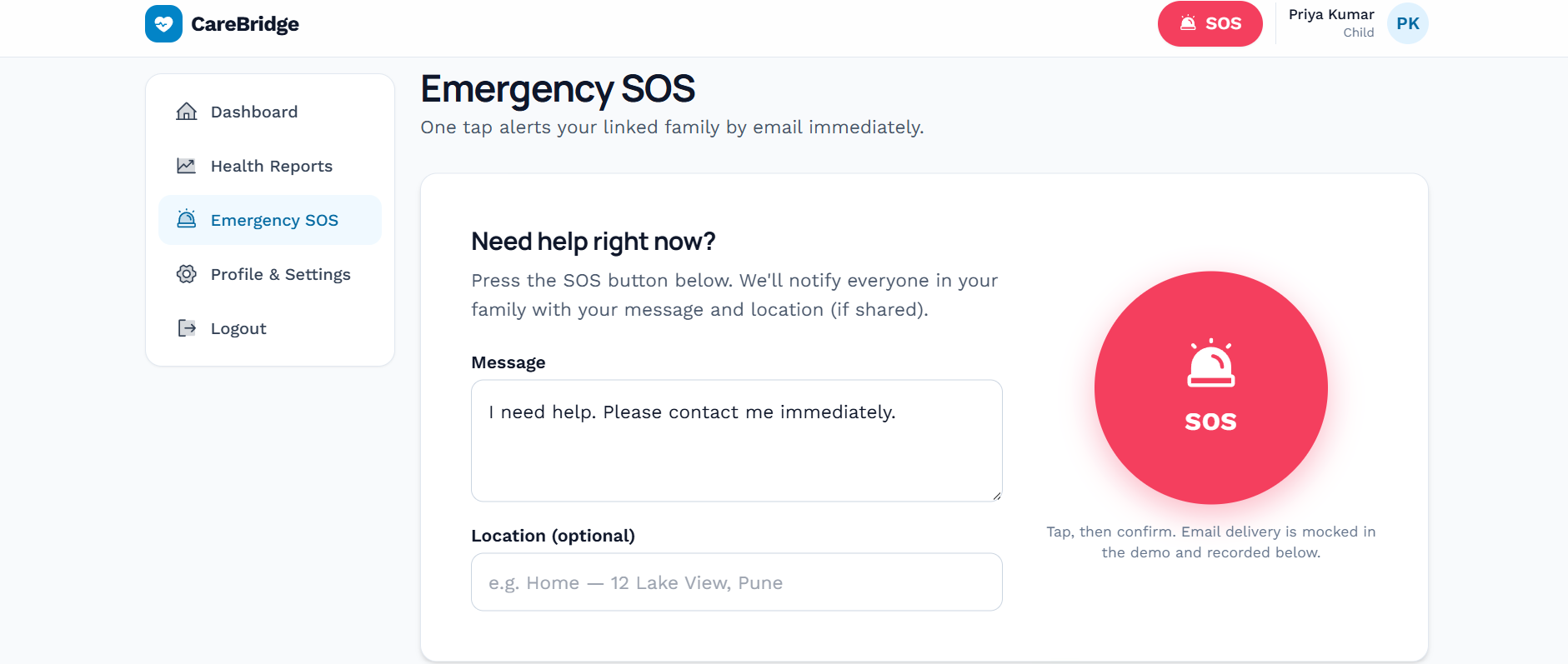Click the siren icon inside big SOS circle

1211,363
